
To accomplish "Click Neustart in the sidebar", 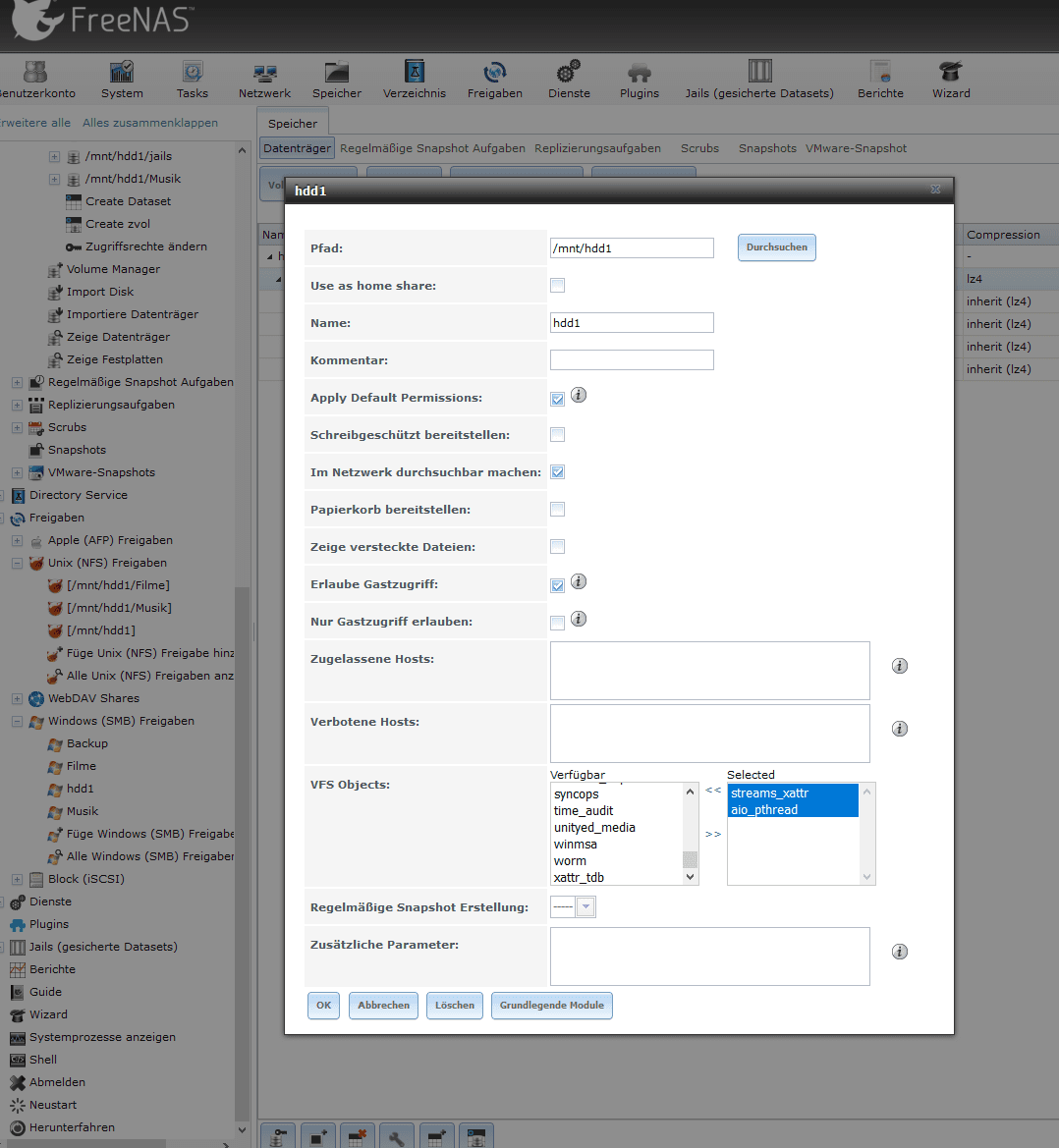I will [53, 1105].
